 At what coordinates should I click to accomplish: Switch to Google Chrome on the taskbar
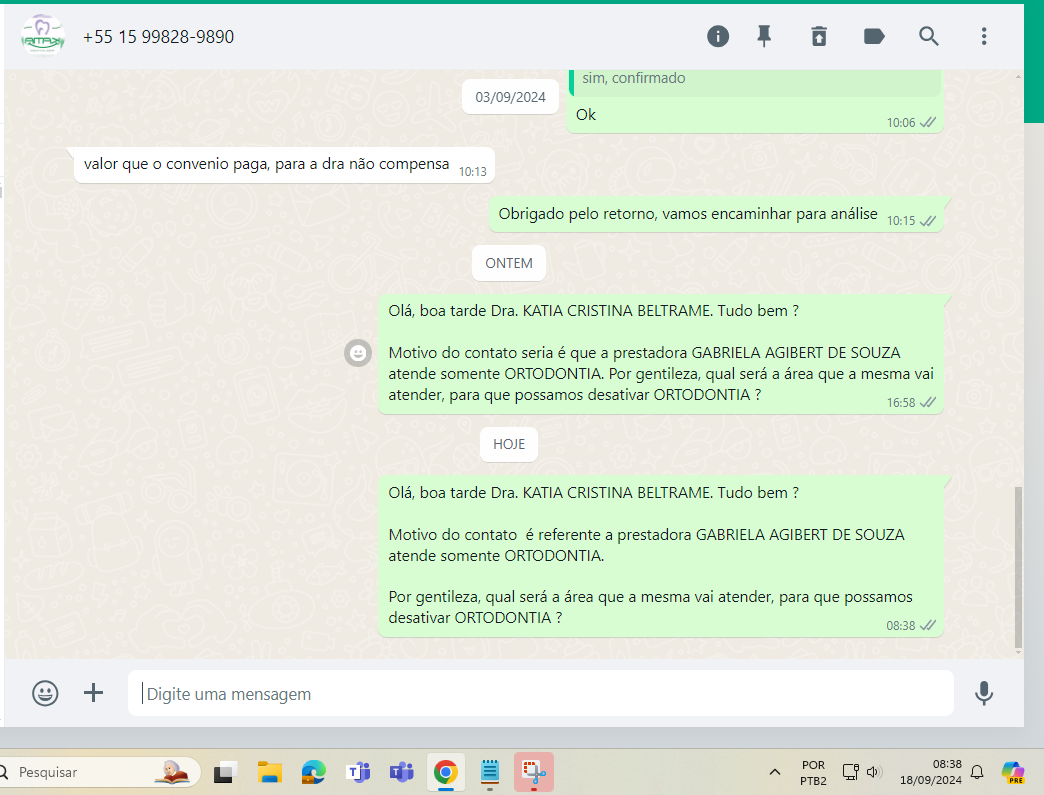[x=445, y=772]
